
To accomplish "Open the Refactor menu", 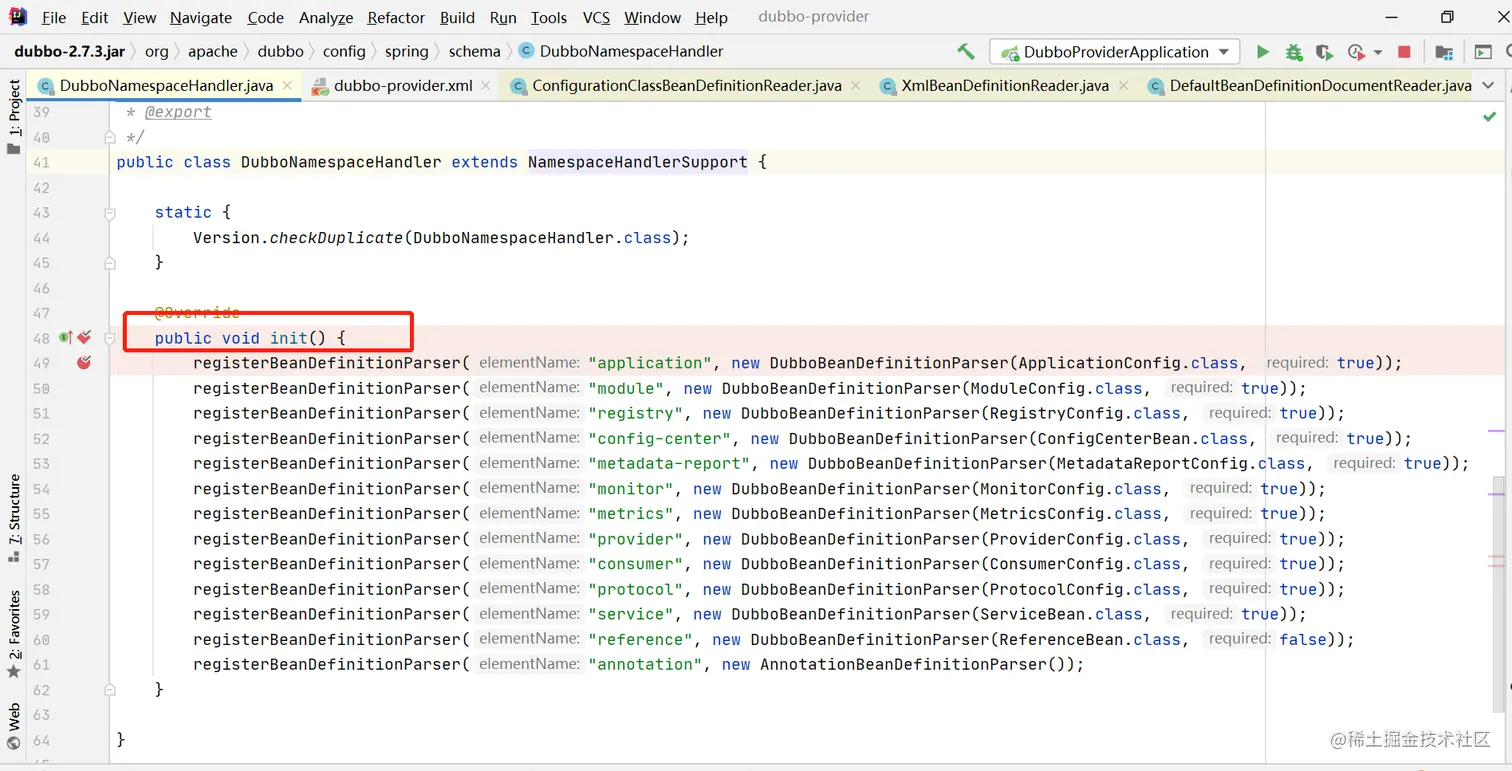I will 396,17.
